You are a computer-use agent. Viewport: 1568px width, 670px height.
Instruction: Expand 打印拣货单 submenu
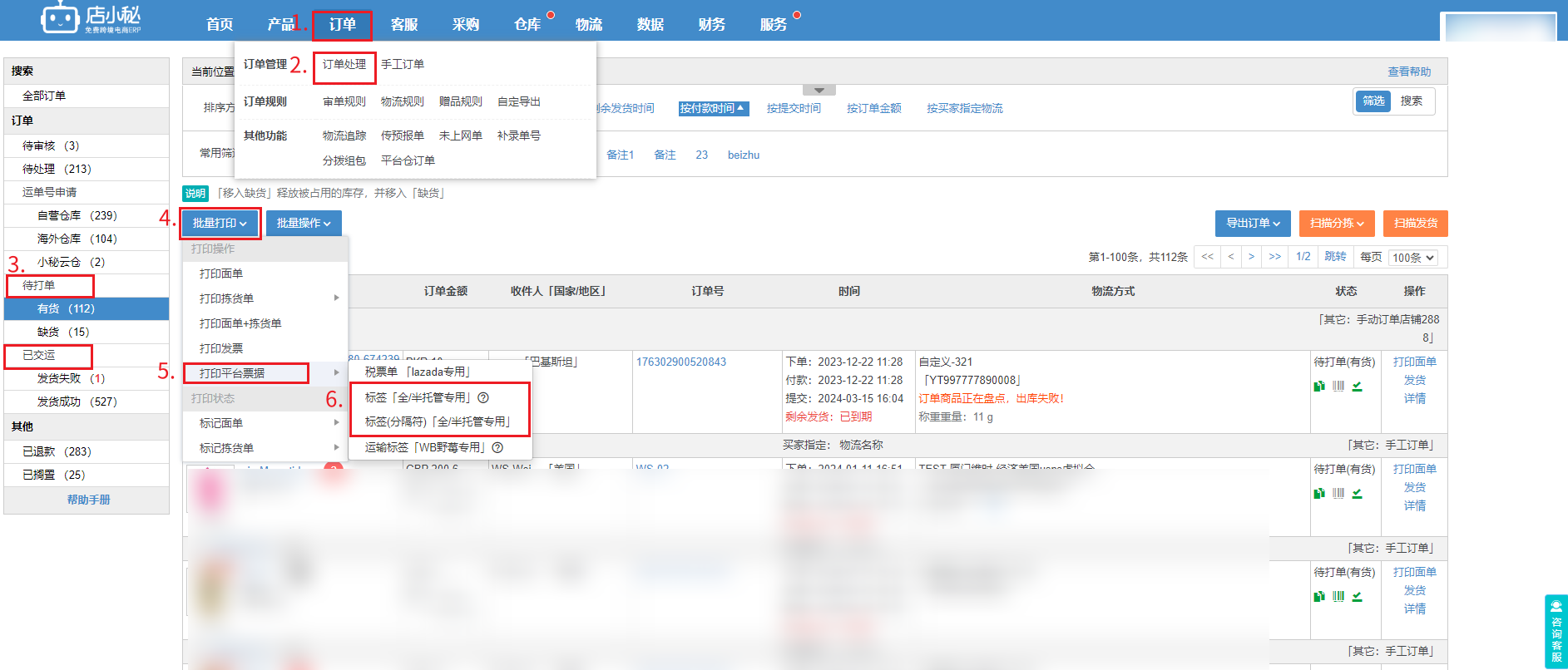265,298
